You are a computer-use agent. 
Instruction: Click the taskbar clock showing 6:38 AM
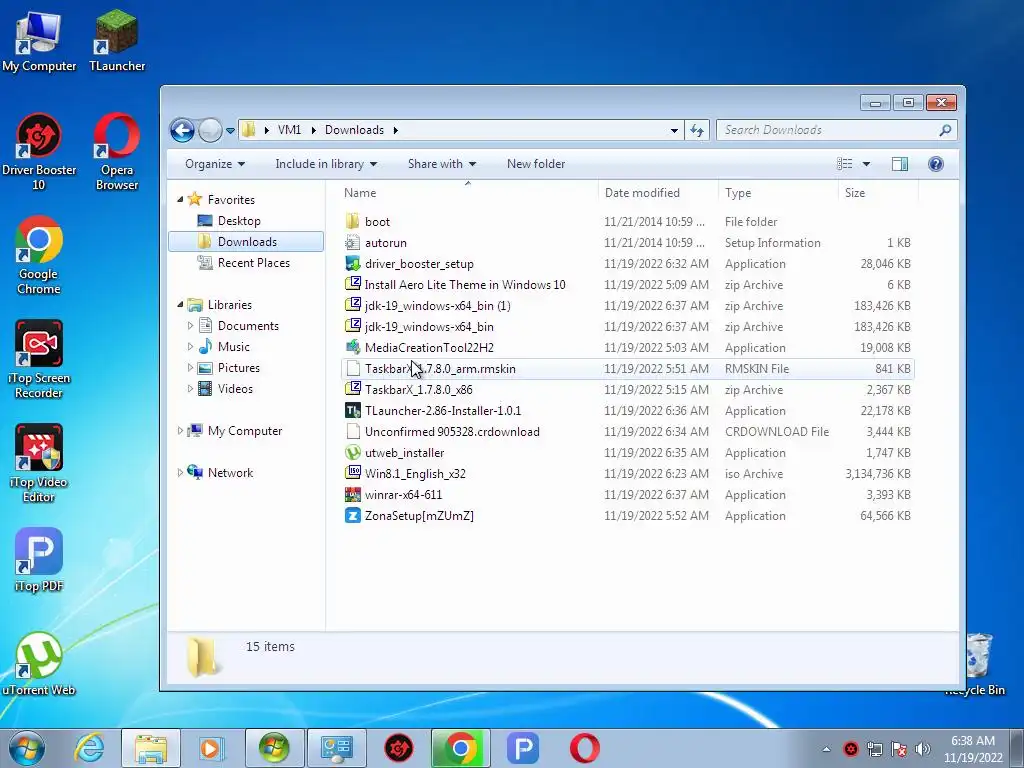tap(972, 749)
